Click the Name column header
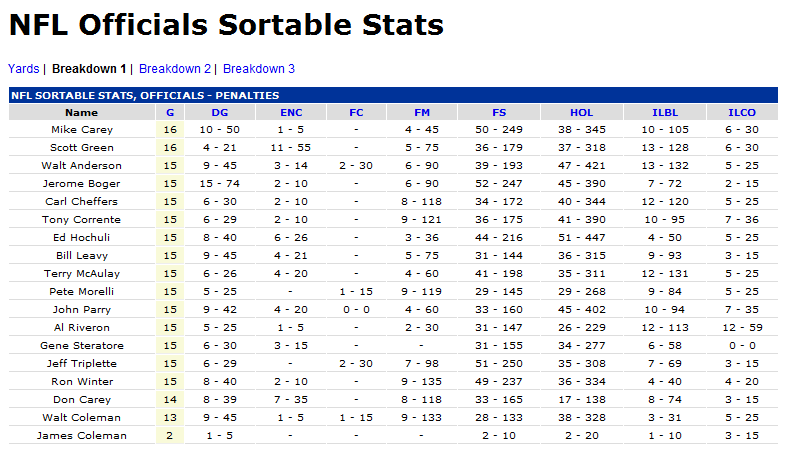Image resolution: width=789 pixels, height=457 pixels. 81,112
